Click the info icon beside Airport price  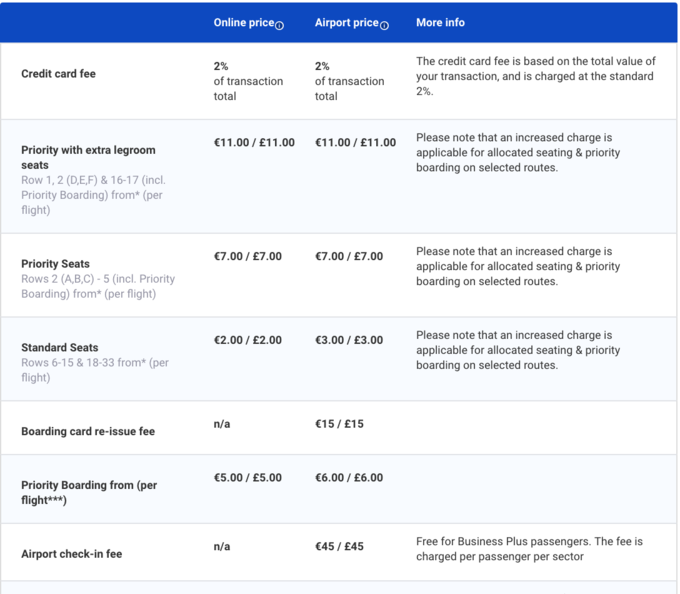(x=384, y=25)
